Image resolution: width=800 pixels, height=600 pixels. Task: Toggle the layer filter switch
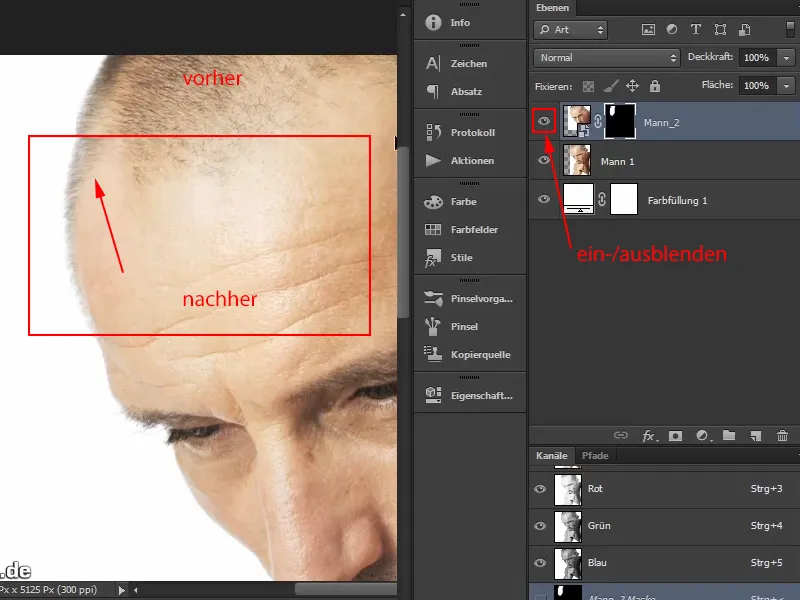coord(790,29)
